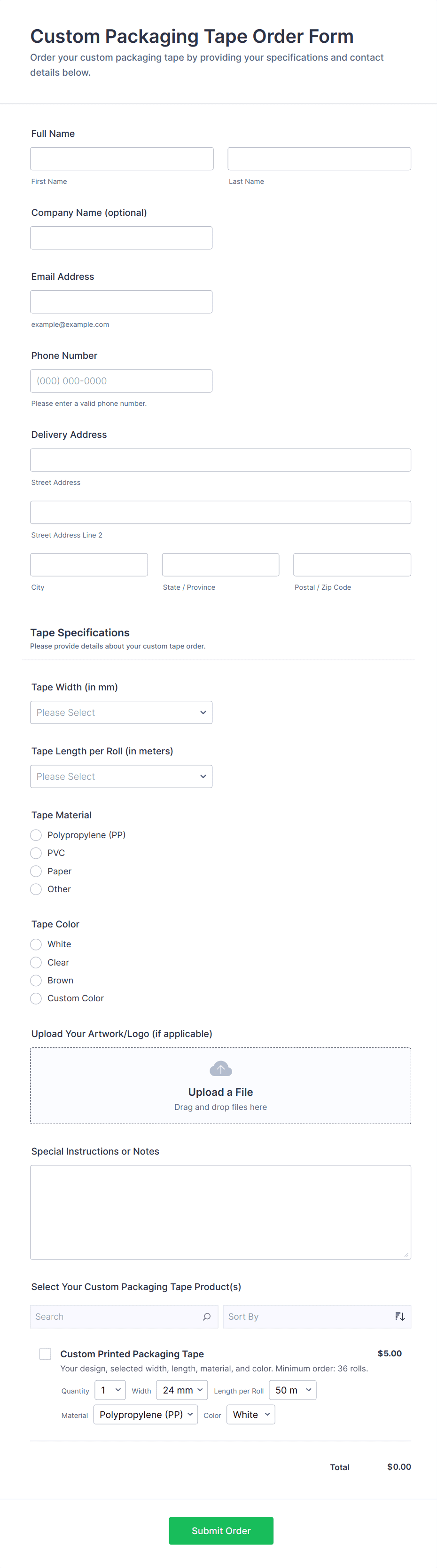This screenshot has height=1568, width=437.
Task: Click the product search magnifier icon
Action: 207,1316
